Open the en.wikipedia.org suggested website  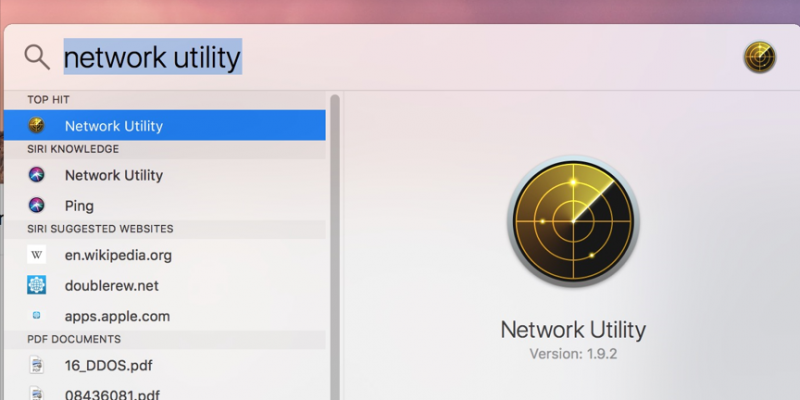point(165,255)
